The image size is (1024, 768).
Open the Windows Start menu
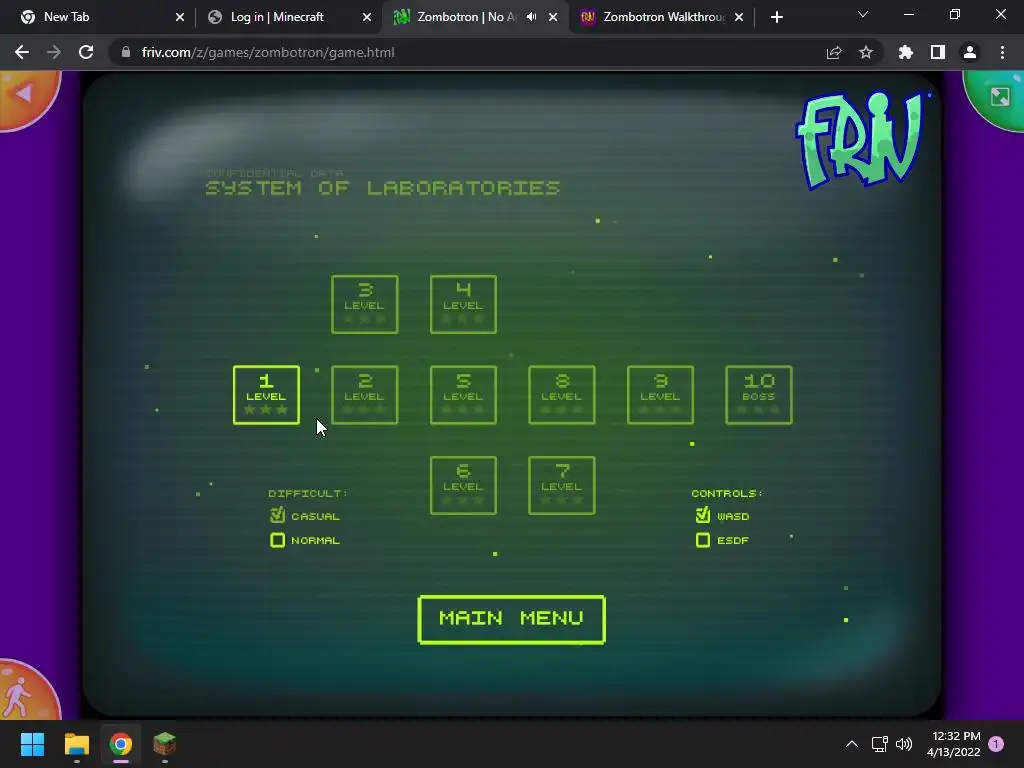coord(32,744)
